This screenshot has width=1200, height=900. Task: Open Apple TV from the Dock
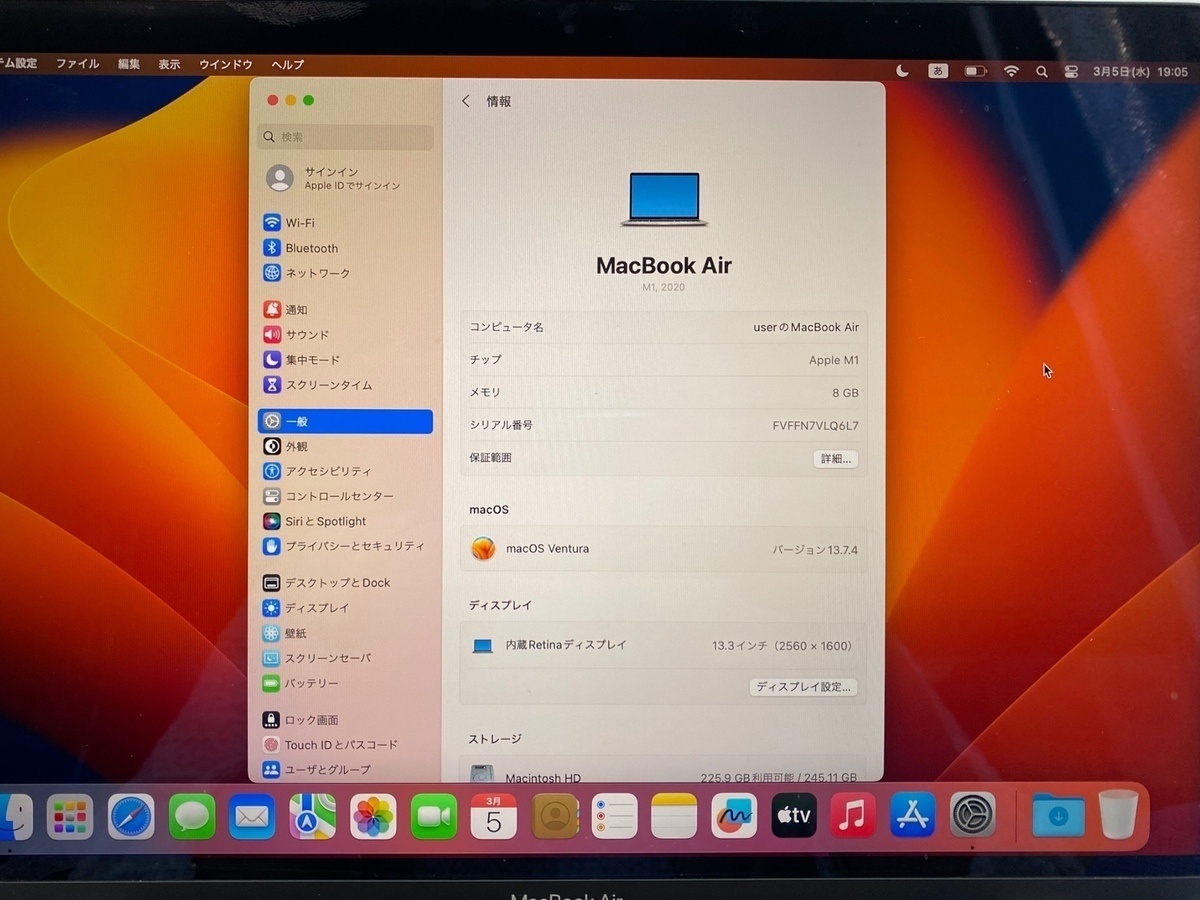click(794, 817)
